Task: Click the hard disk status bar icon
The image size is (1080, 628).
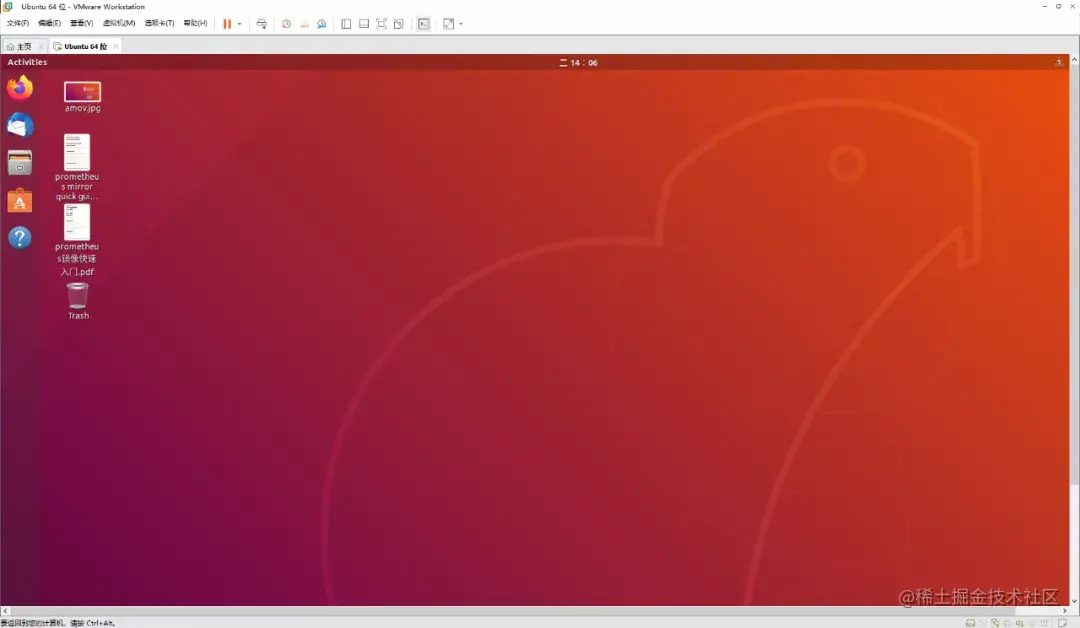Action: tap(970, 623)
